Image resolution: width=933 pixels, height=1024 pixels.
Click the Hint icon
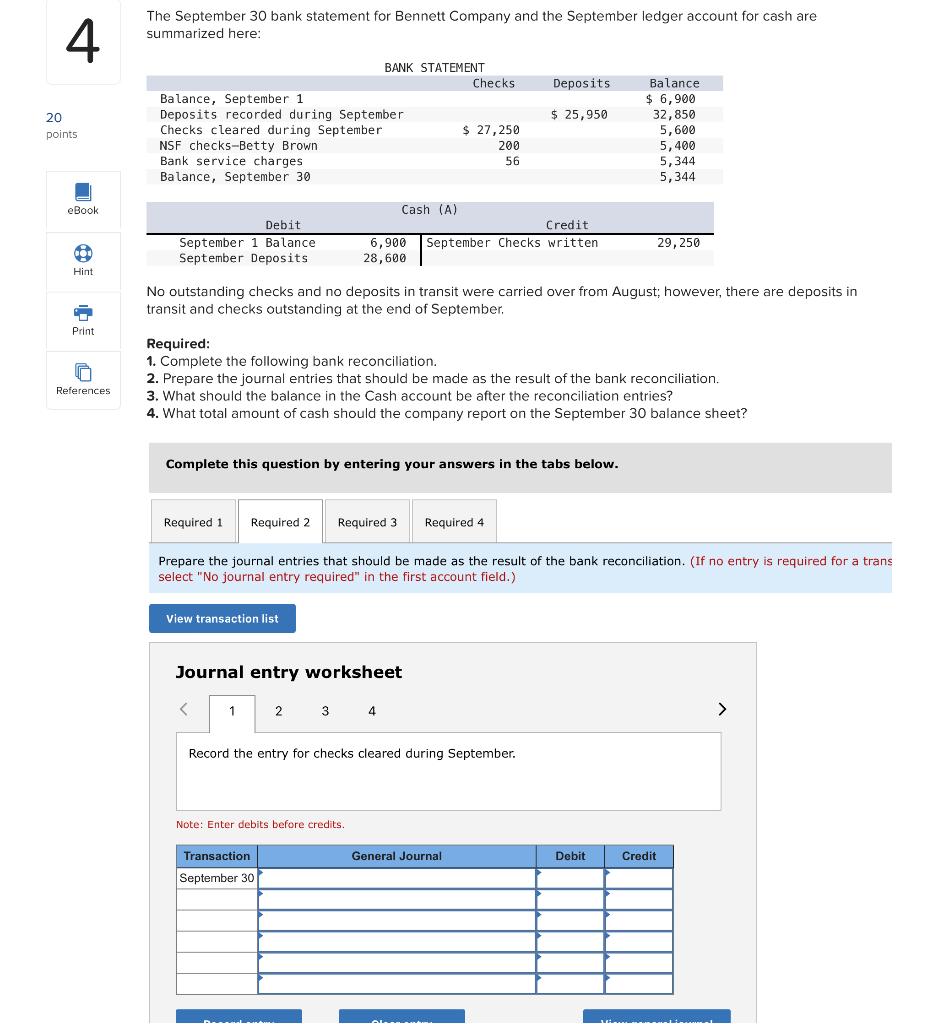(x=83, y=261)
